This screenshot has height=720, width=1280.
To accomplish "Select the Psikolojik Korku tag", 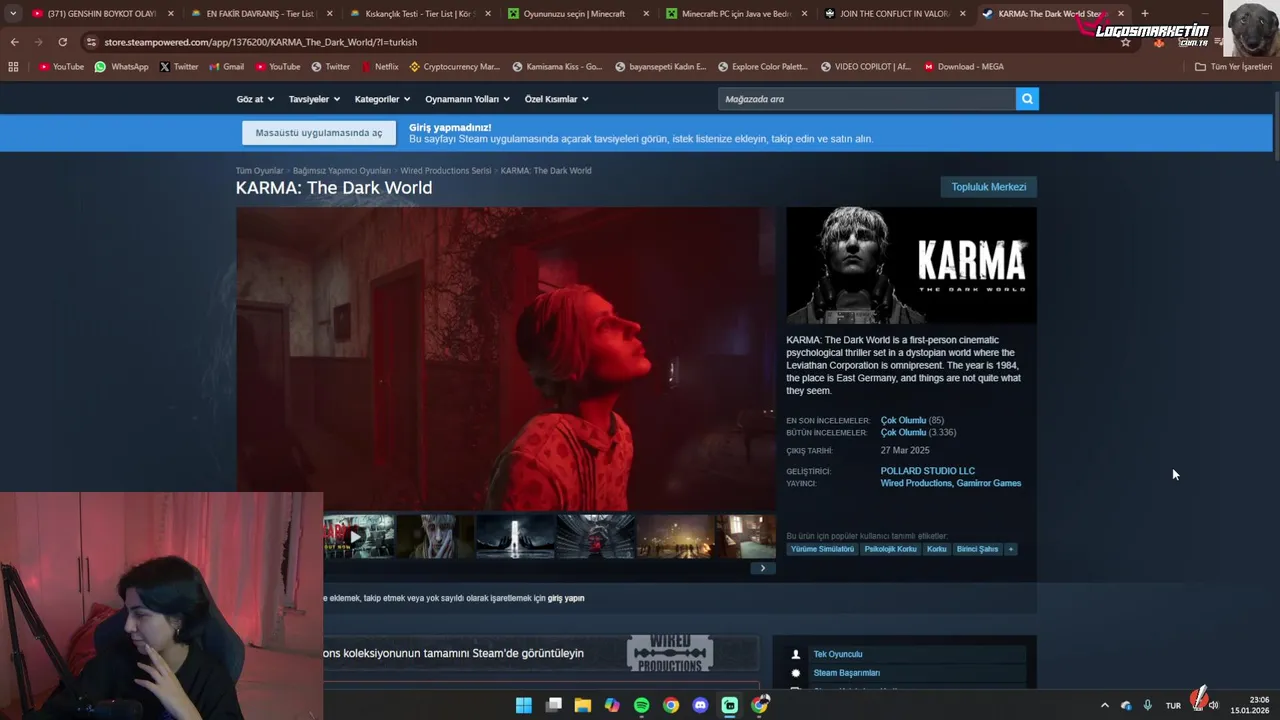I will 890,549.
